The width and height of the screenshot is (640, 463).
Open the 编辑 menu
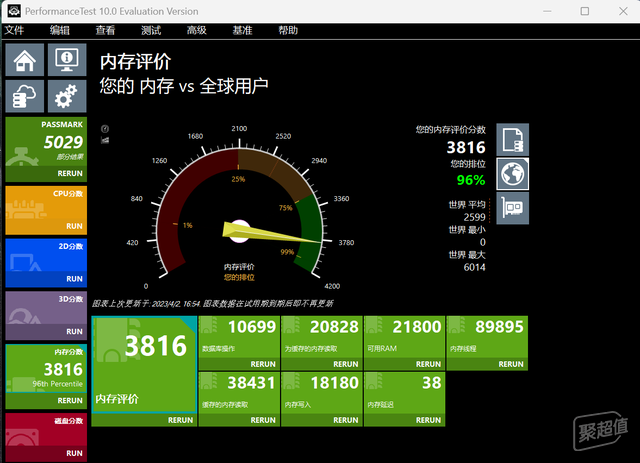click(60, 30)
